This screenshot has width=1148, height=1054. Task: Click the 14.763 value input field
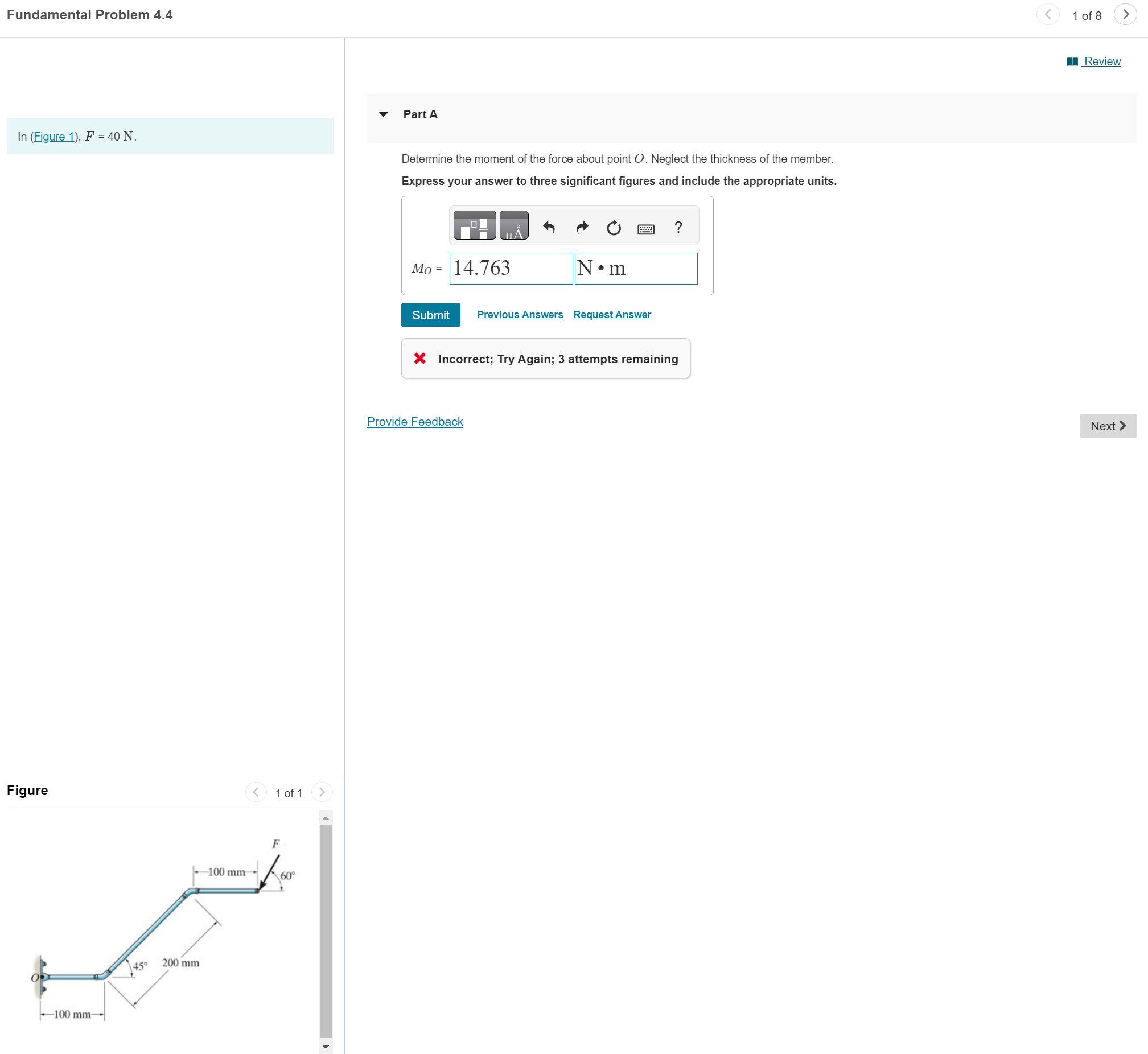(510, 268)
